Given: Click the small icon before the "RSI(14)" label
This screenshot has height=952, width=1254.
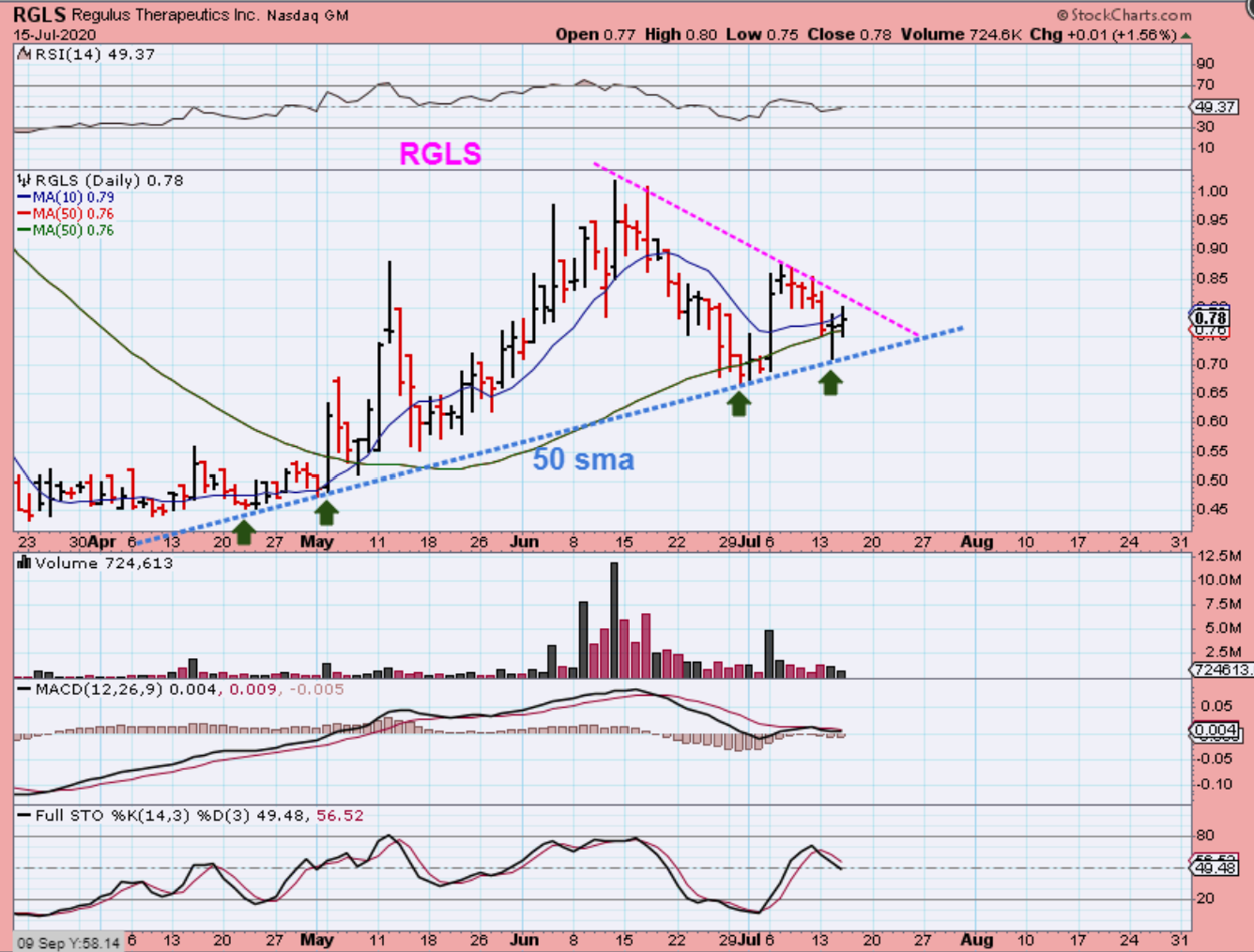Looking at the screenshot, I should pos(25,54).
